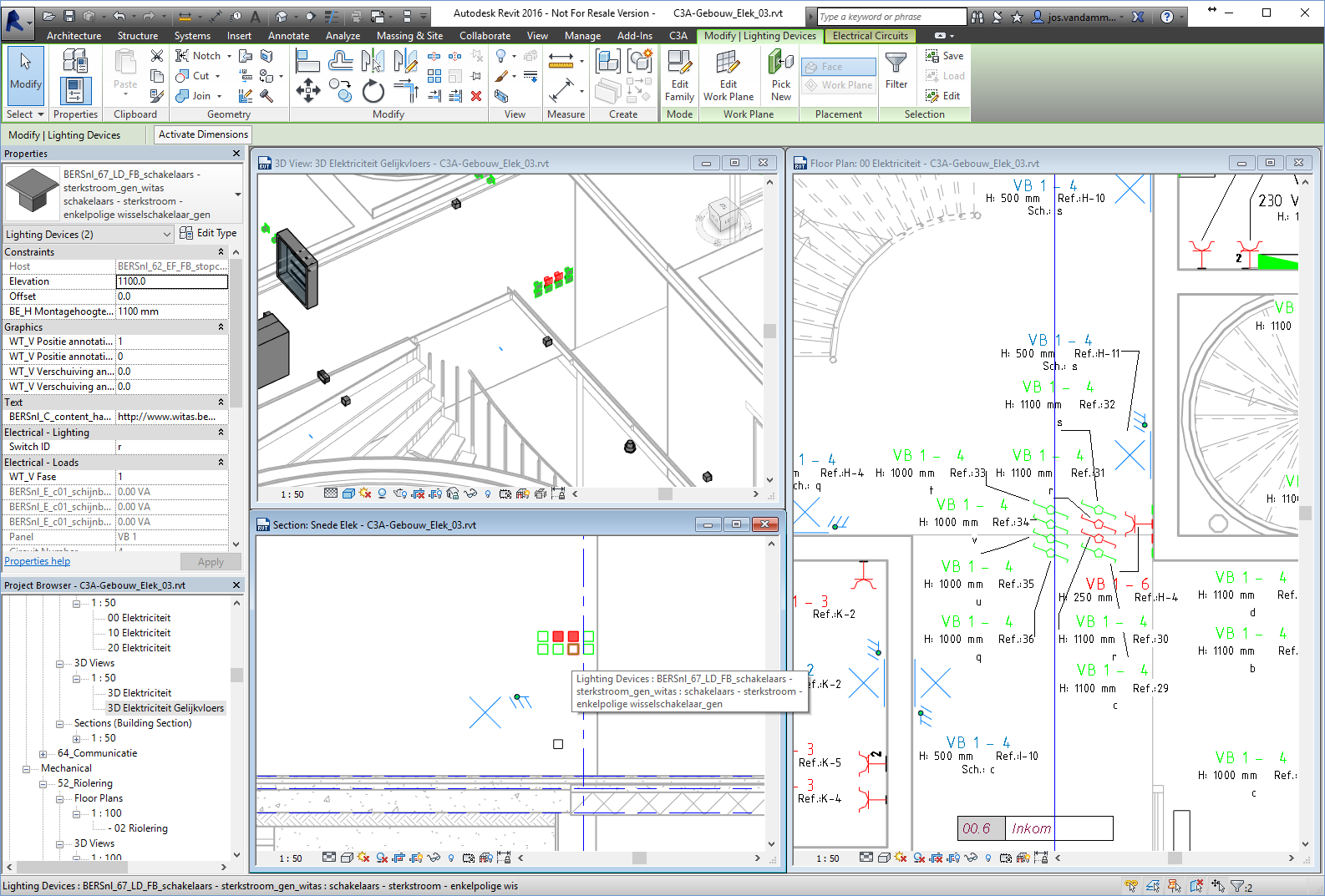
Task: Click the Create Assembly icon
Action: [607, 61]
